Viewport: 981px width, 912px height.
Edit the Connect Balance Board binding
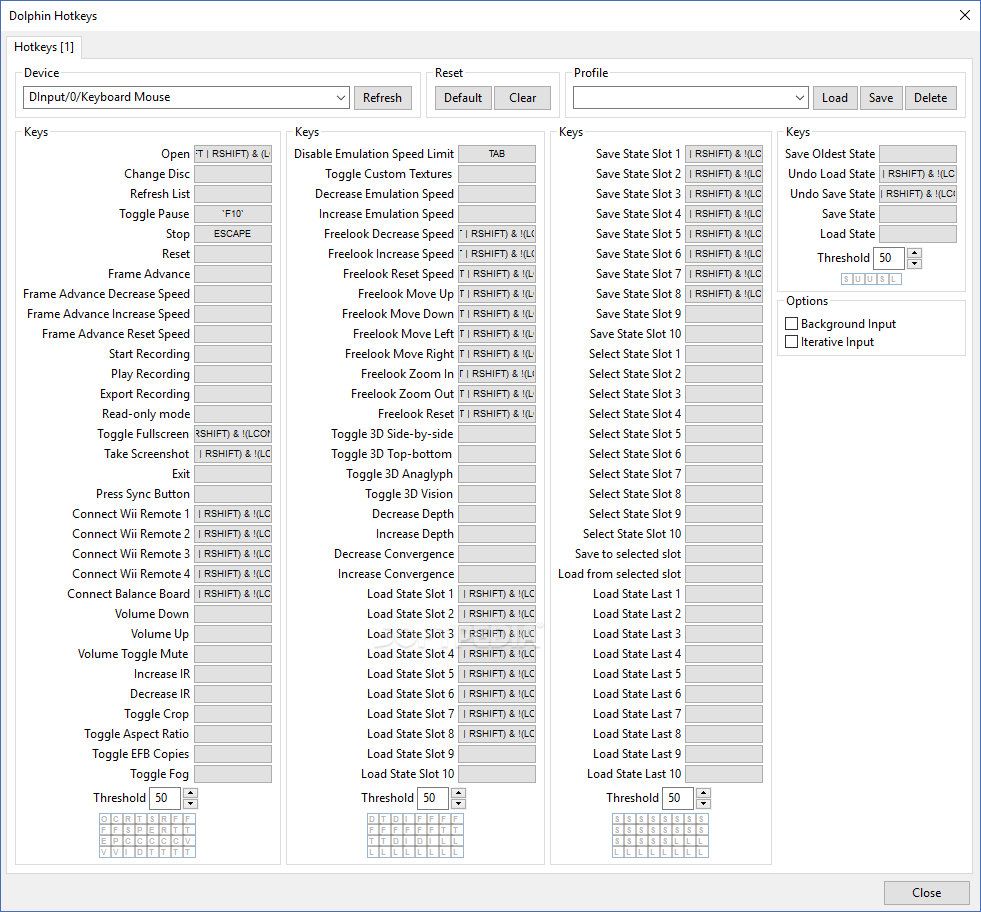(233, 594)
